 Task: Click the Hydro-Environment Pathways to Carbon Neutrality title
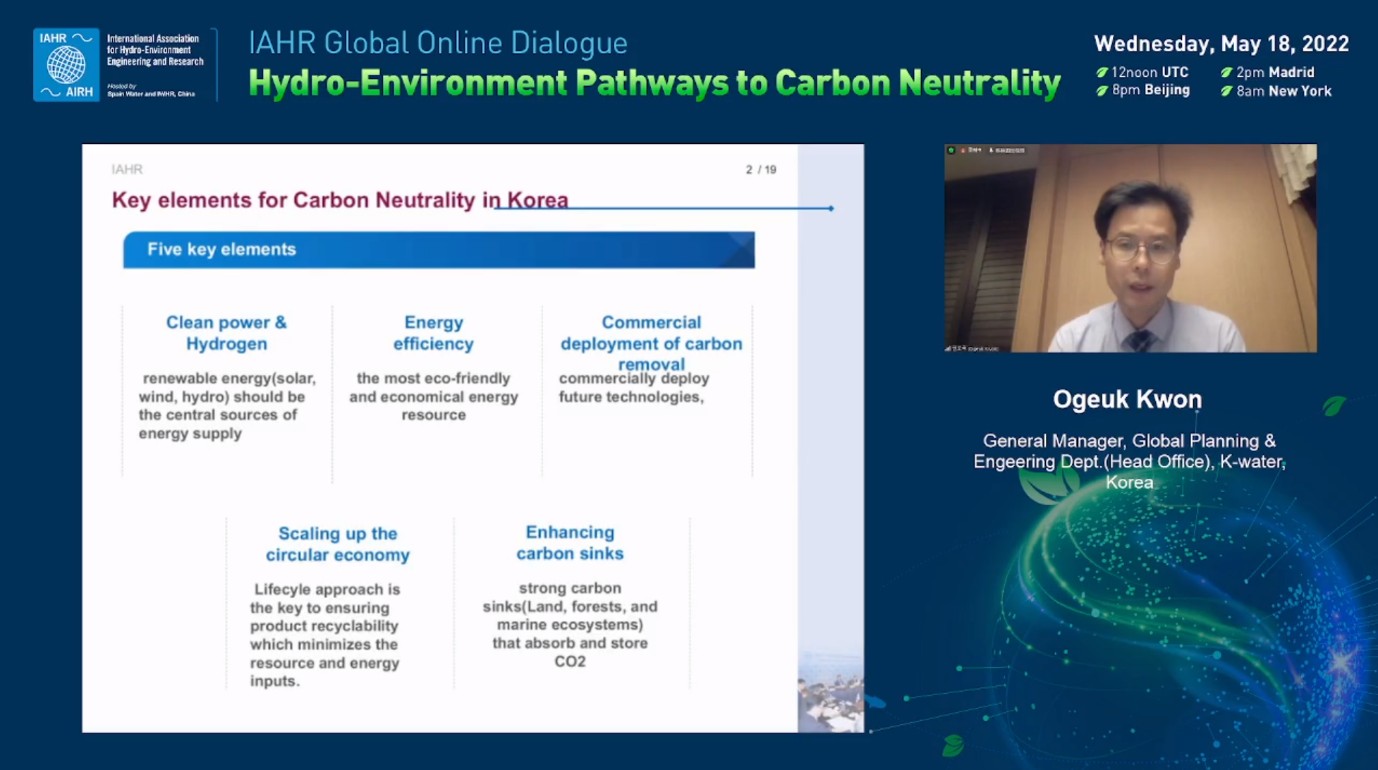click(654, 83)
